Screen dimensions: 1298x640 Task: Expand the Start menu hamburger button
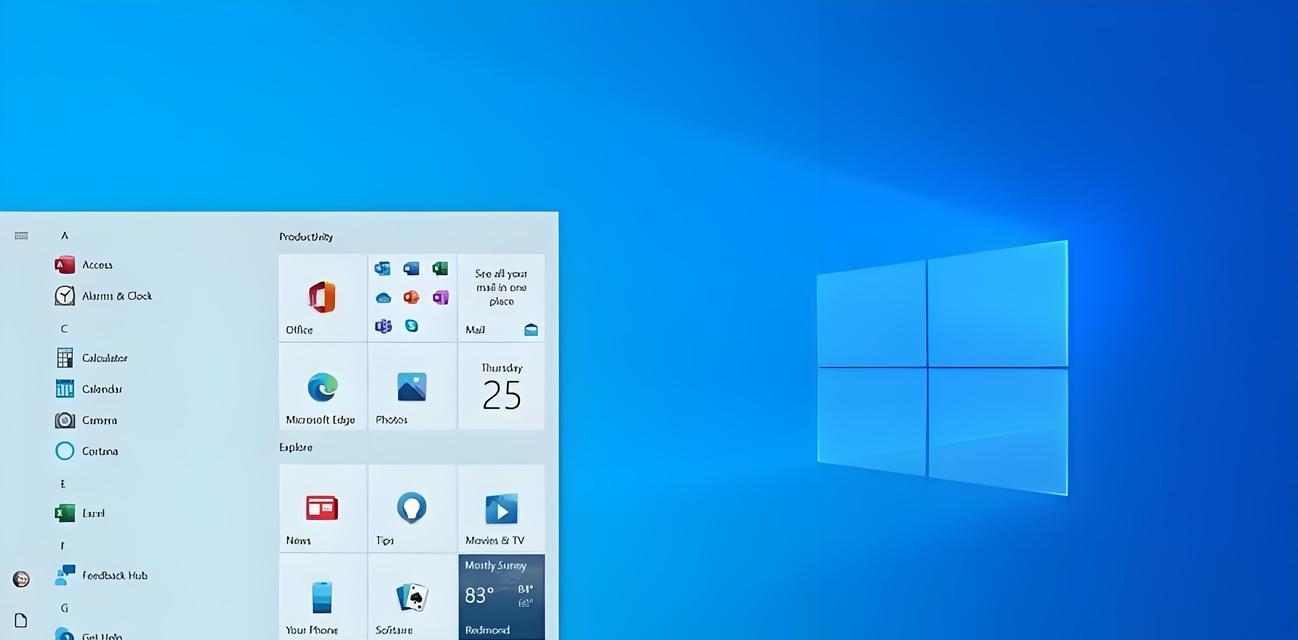21,236
